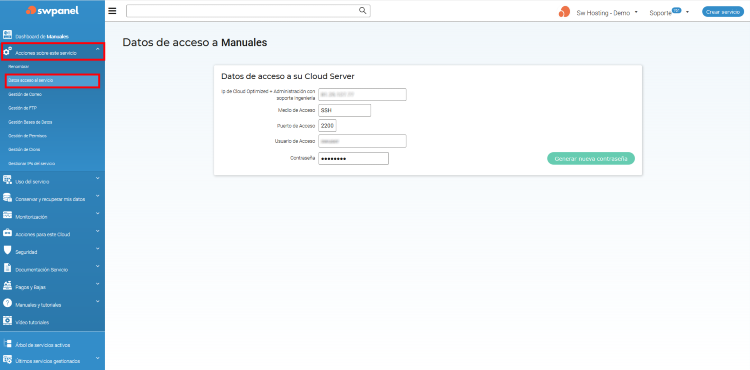Screen dimensions: 750x370
Task: Expand Pagos y Bajas chevron
Action: 98,284
